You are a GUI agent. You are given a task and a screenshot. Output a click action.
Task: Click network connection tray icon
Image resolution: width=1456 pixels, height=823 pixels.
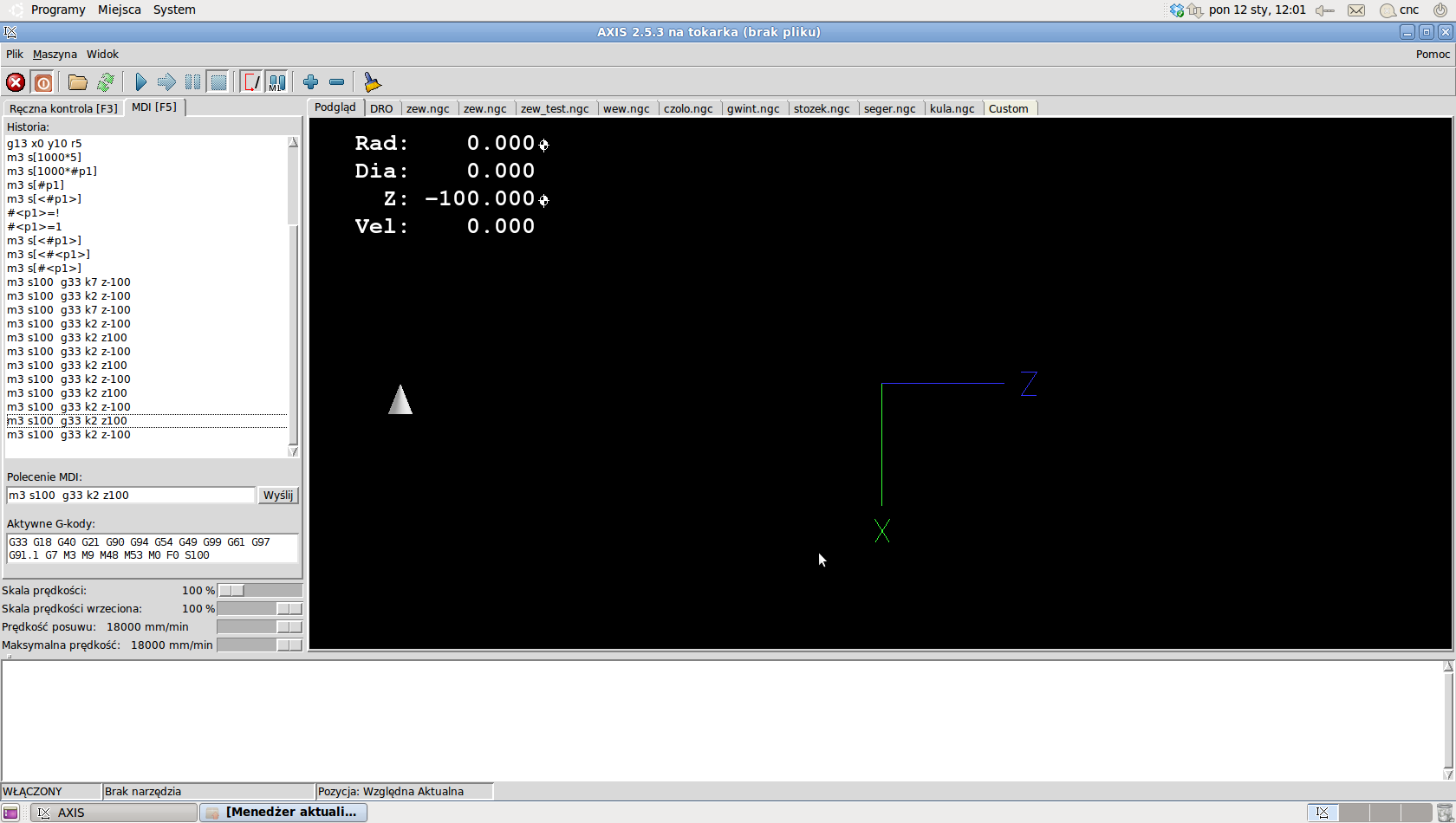tap(1194, 10)
